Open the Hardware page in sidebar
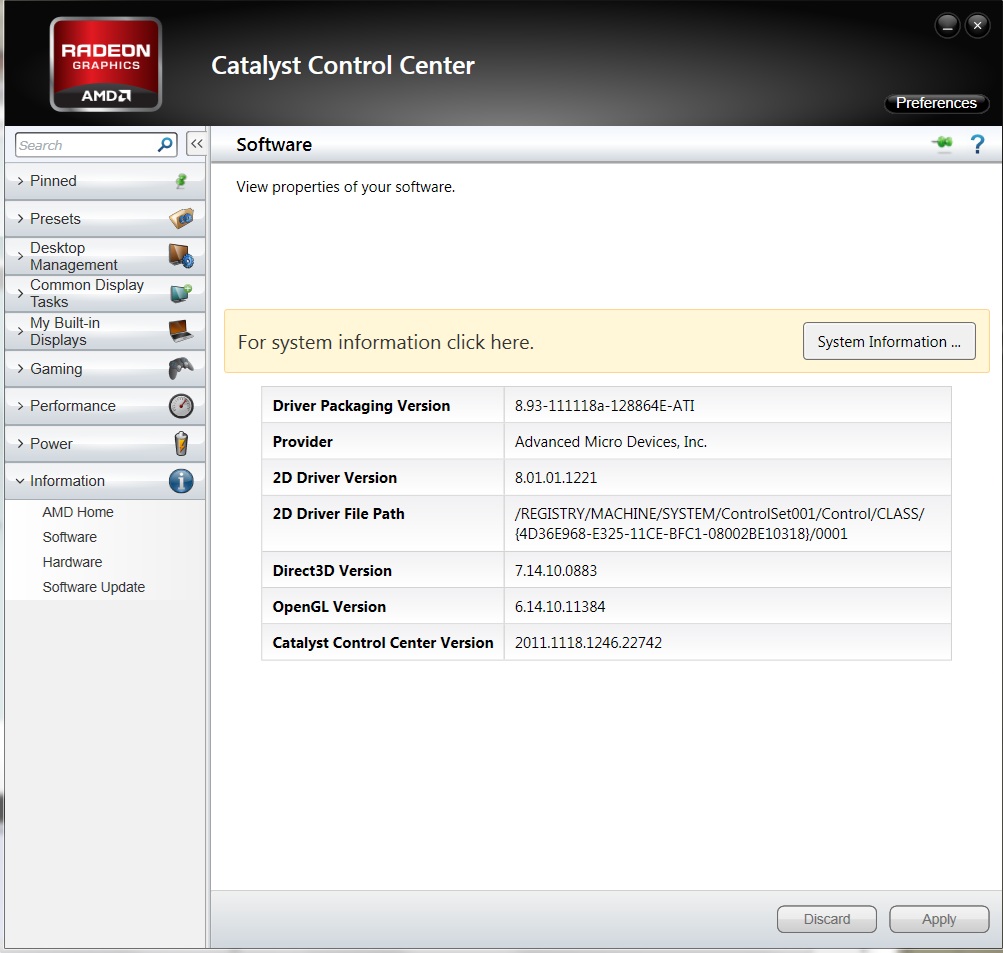This screenshot has width=1003, height=953. click(x=72, y=562)
